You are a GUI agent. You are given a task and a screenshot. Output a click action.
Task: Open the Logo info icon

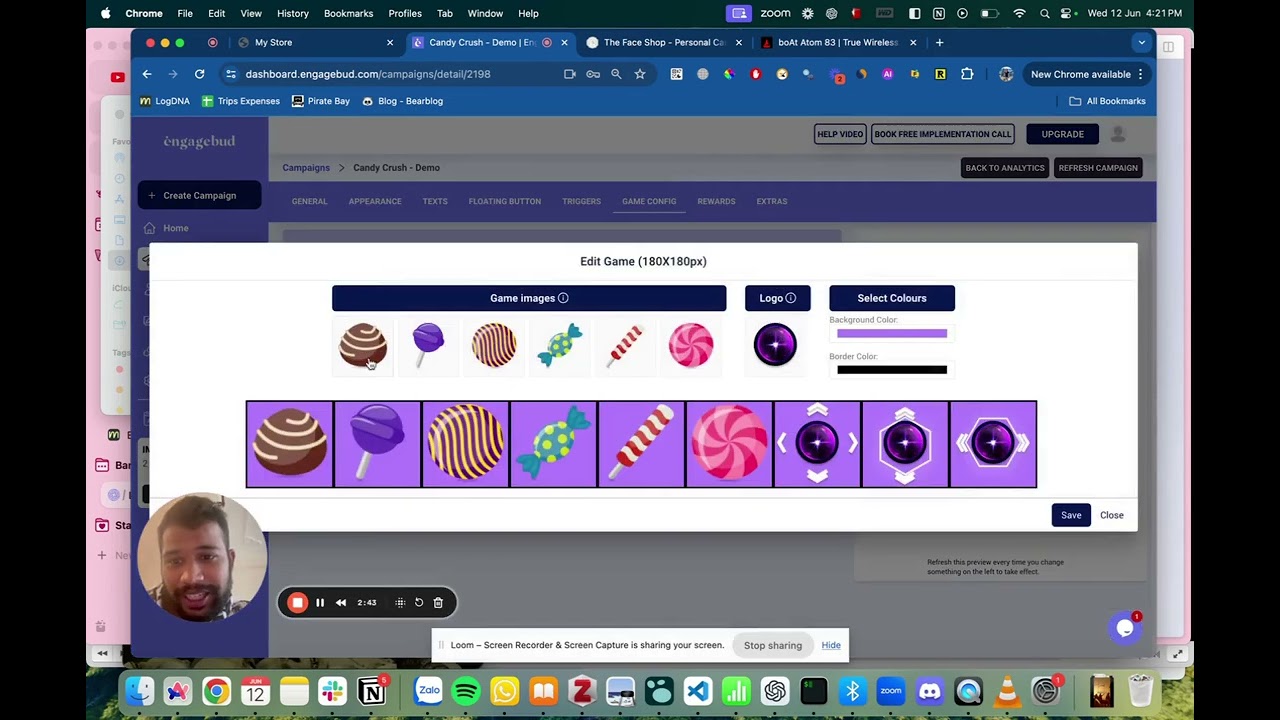tap(791, 298)
